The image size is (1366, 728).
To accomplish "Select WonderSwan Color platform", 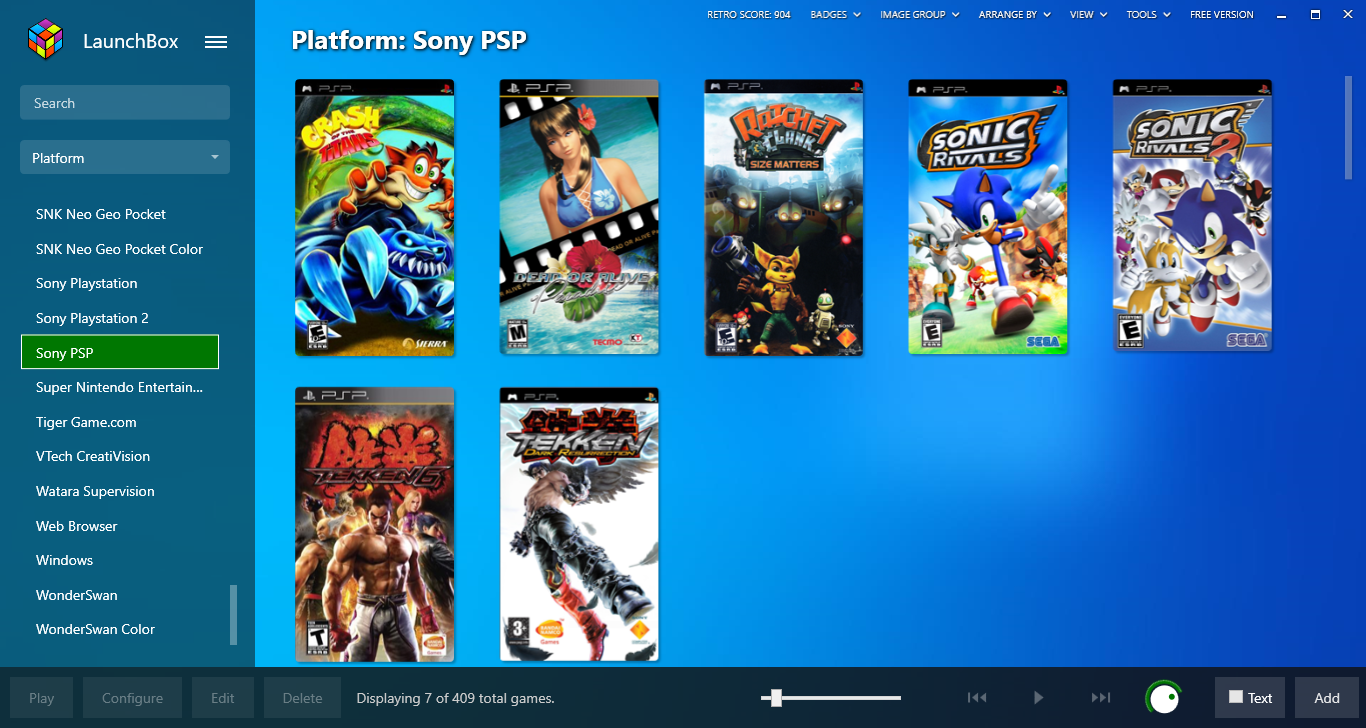I will click(120, 629).
